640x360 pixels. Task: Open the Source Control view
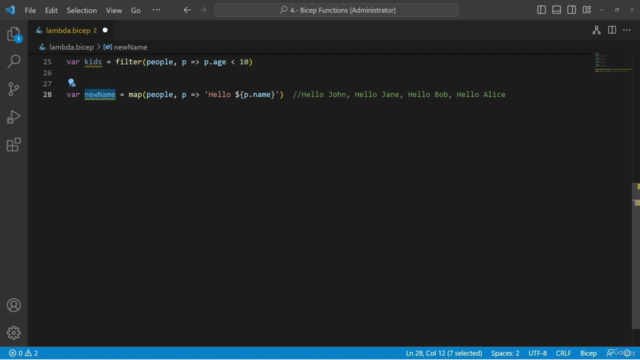click(14, 89)
